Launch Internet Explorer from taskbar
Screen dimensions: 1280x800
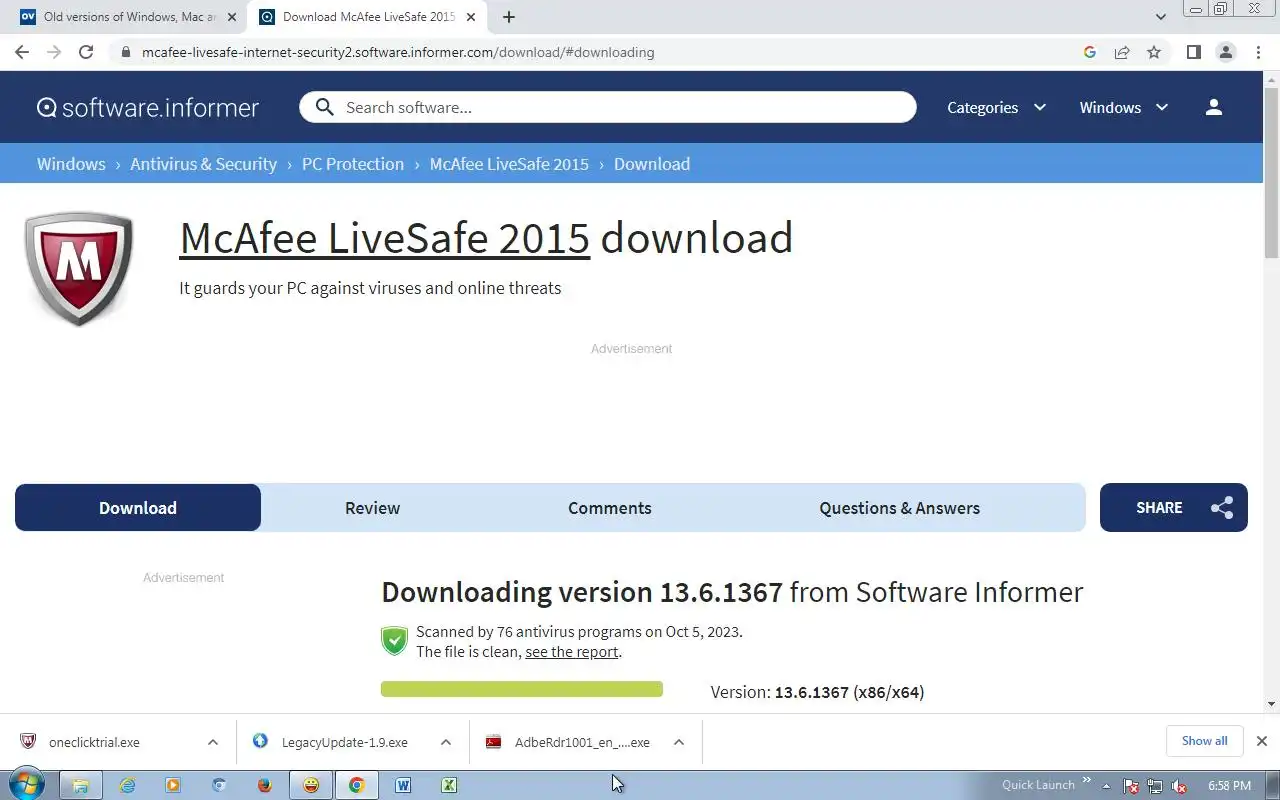127,785
